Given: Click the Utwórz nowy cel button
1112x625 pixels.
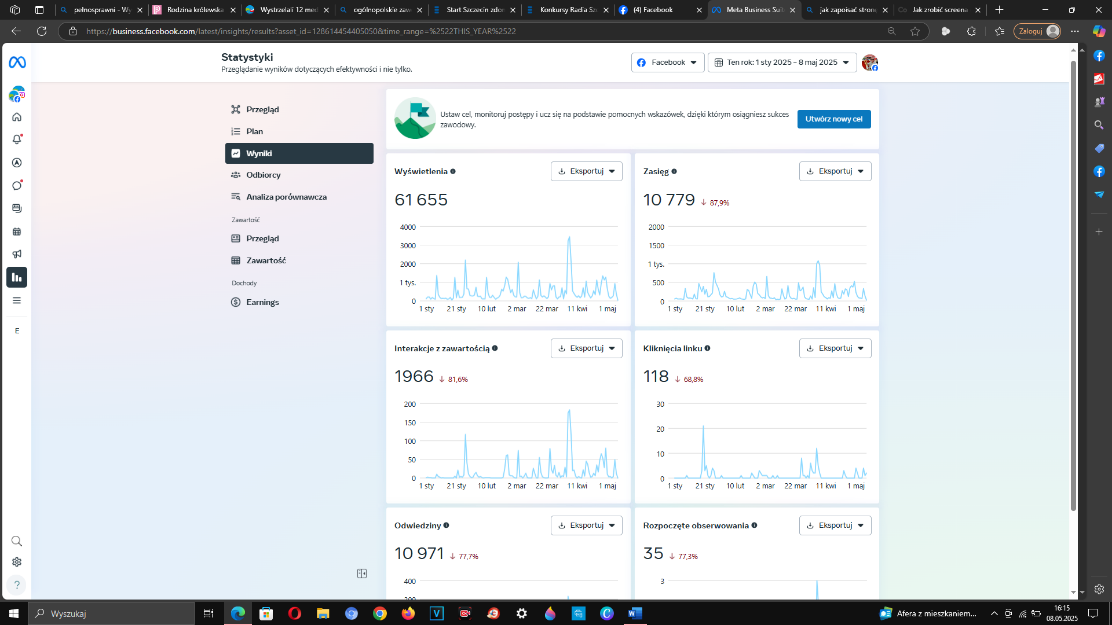Looking at the screenshot, I should pyautogui.click(x=833, y=119).
